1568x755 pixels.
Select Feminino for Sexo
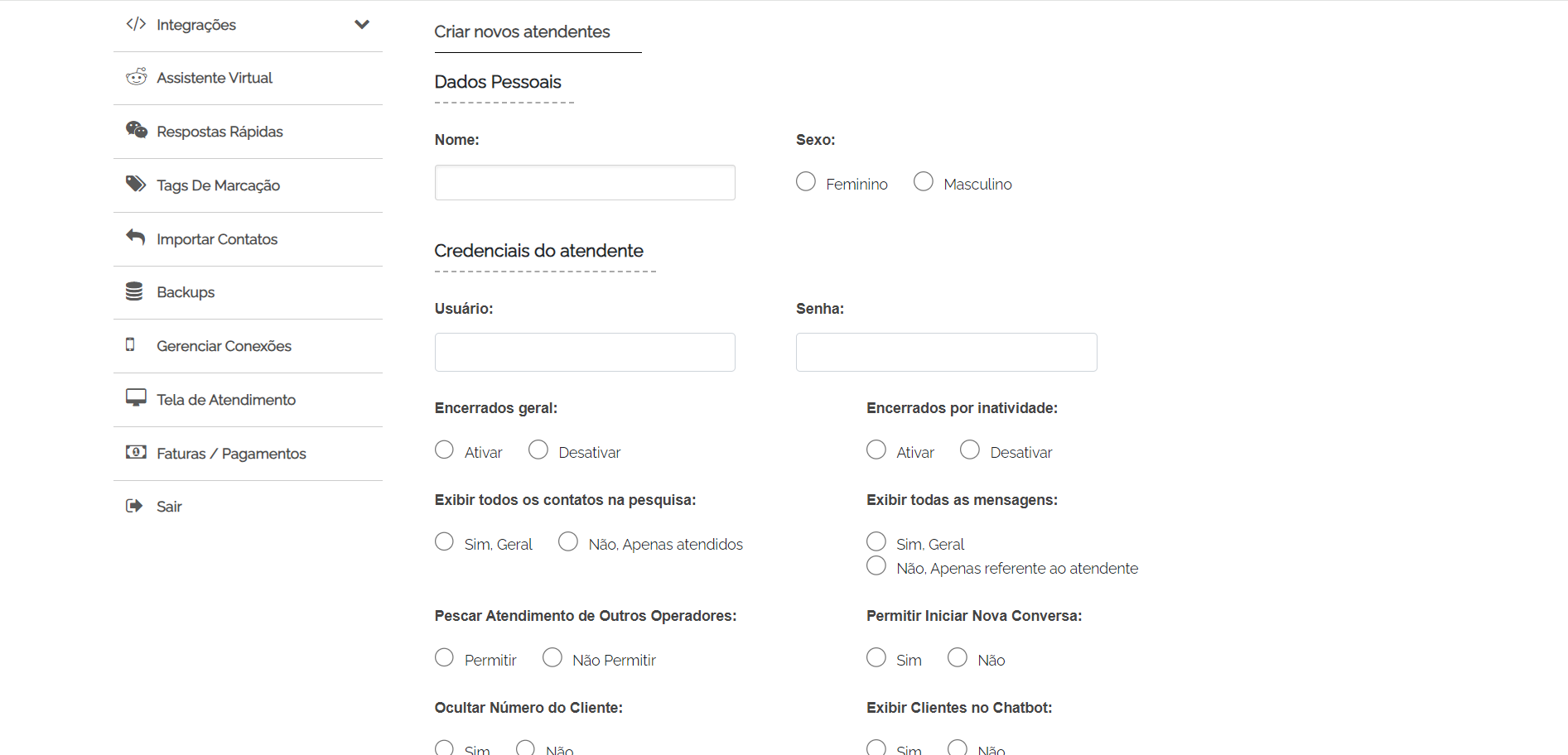point(806,181)
